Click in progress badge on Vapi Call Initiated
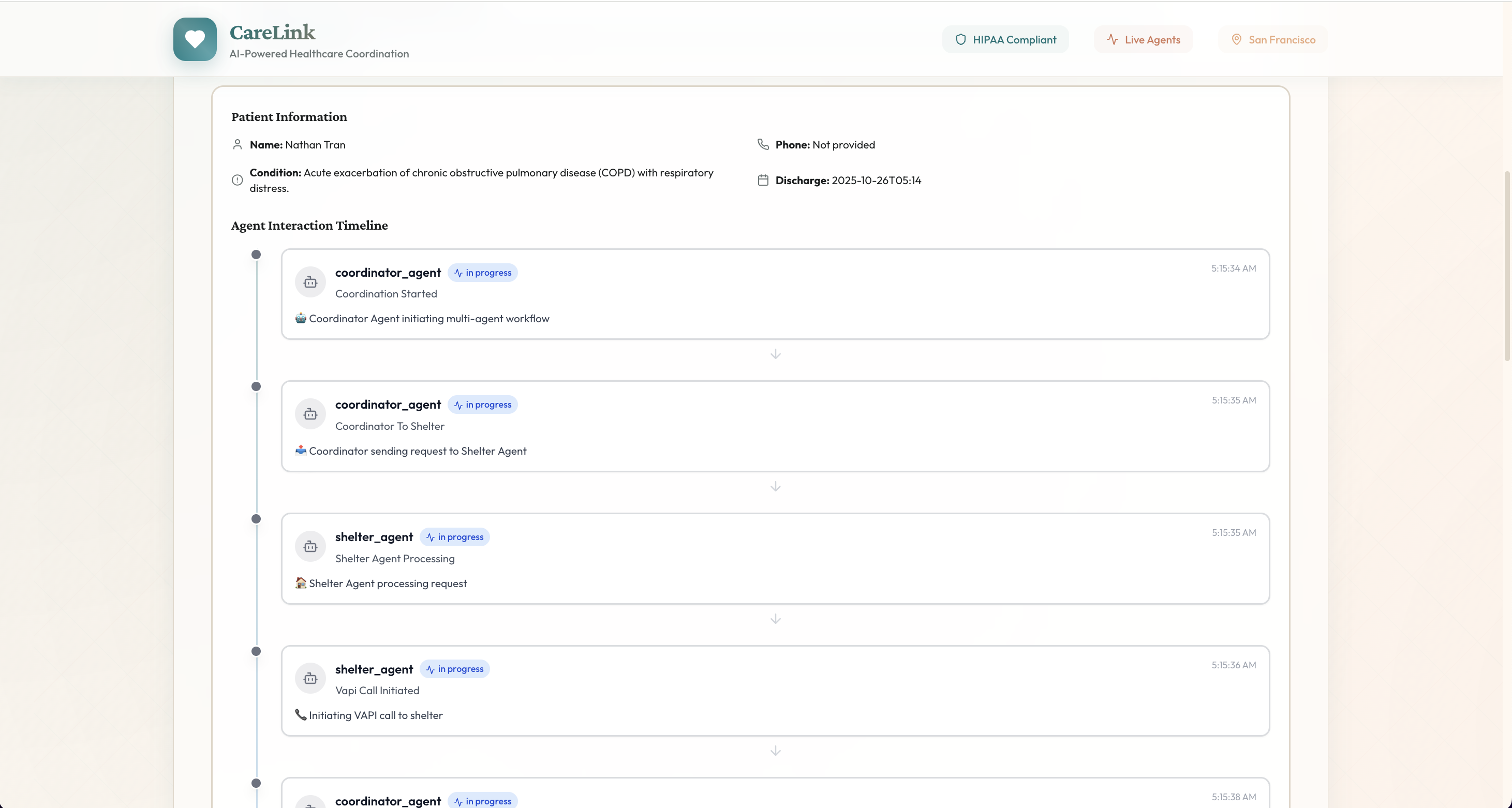The width and height of the screenshot is (1512, 808). point(454,669)
